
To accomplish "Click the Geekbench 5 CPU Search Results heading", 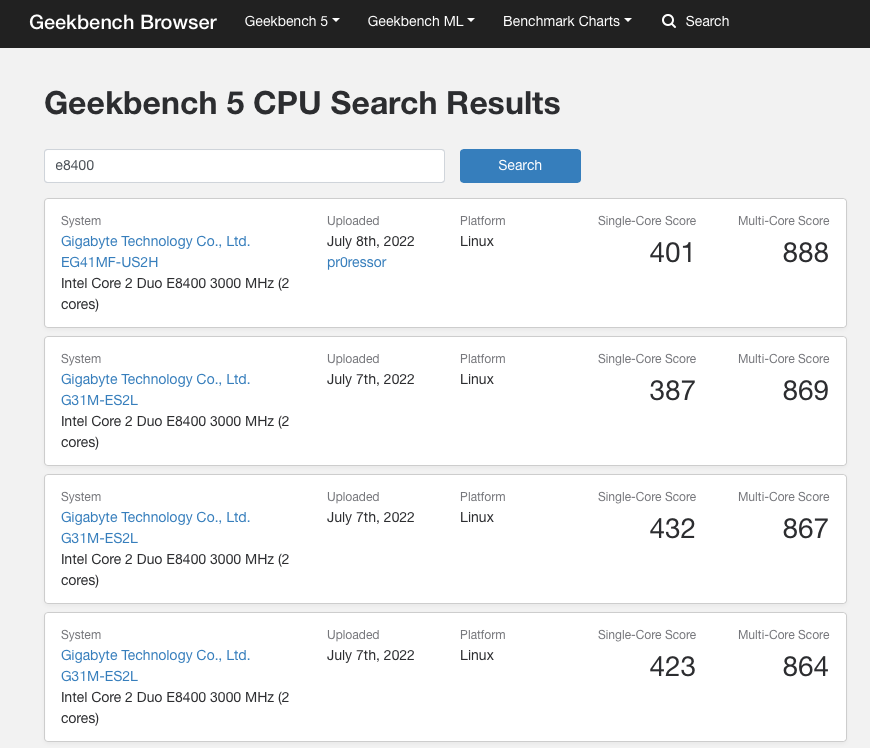I will coord(302,103).
